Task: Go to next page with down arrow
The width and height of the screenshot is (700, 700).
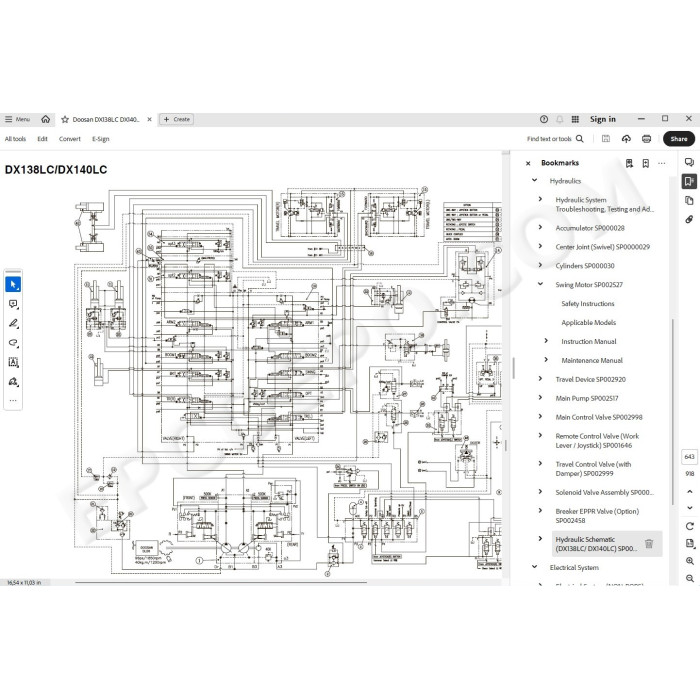Action: [x=690, y=508]
